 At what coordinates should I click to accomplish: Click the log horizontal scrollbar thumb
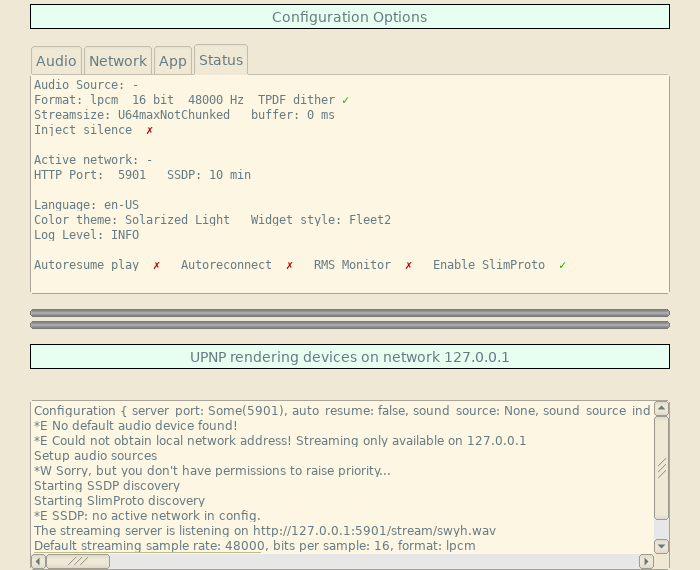pos(78,561)
